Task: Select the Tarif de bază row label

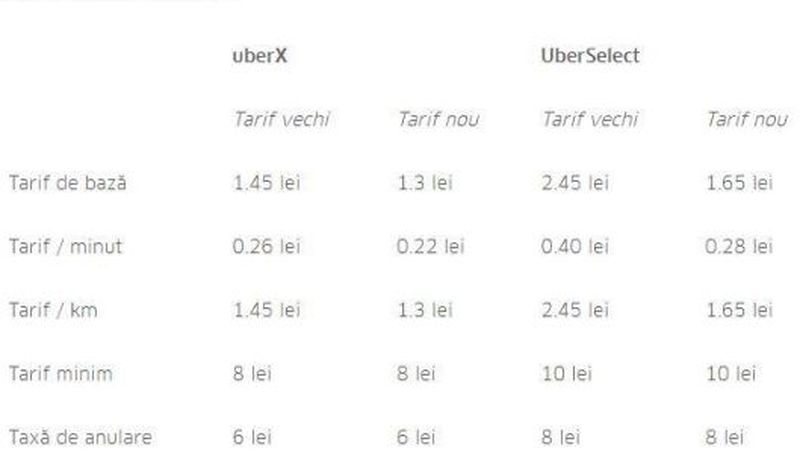Action: (67, 183)
